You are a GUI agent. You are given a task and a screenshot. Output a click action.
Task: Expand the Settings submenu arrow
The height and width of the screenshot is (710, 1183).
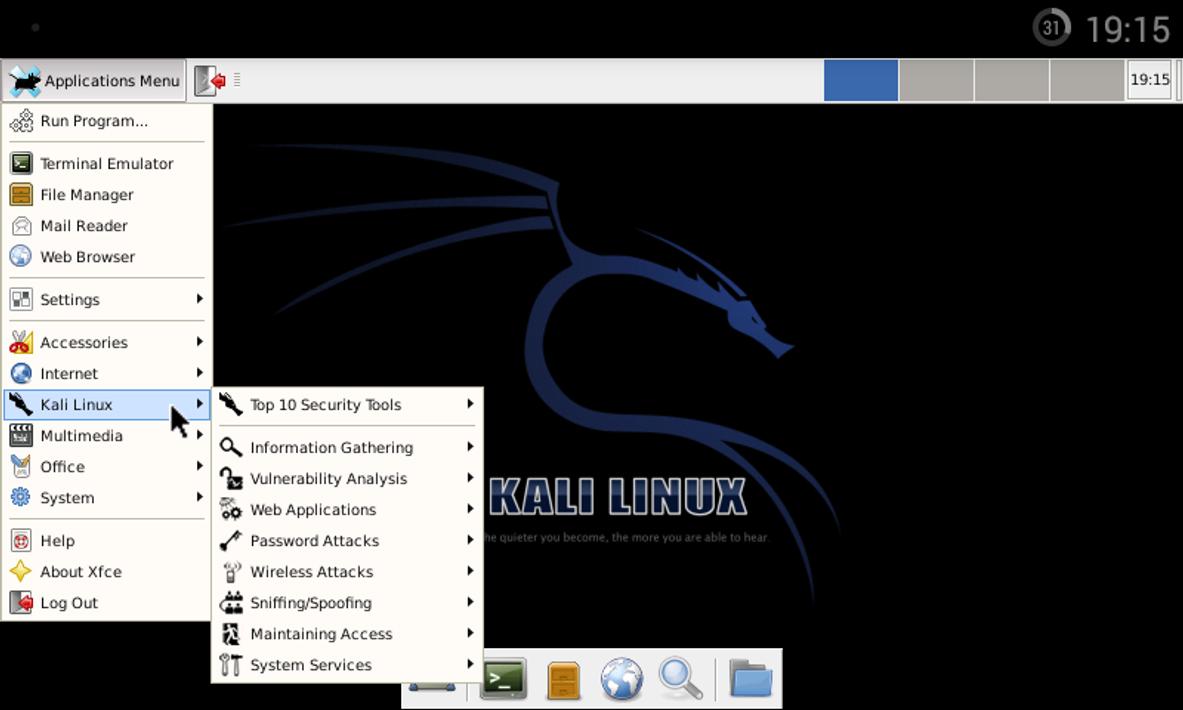[199, 300]
